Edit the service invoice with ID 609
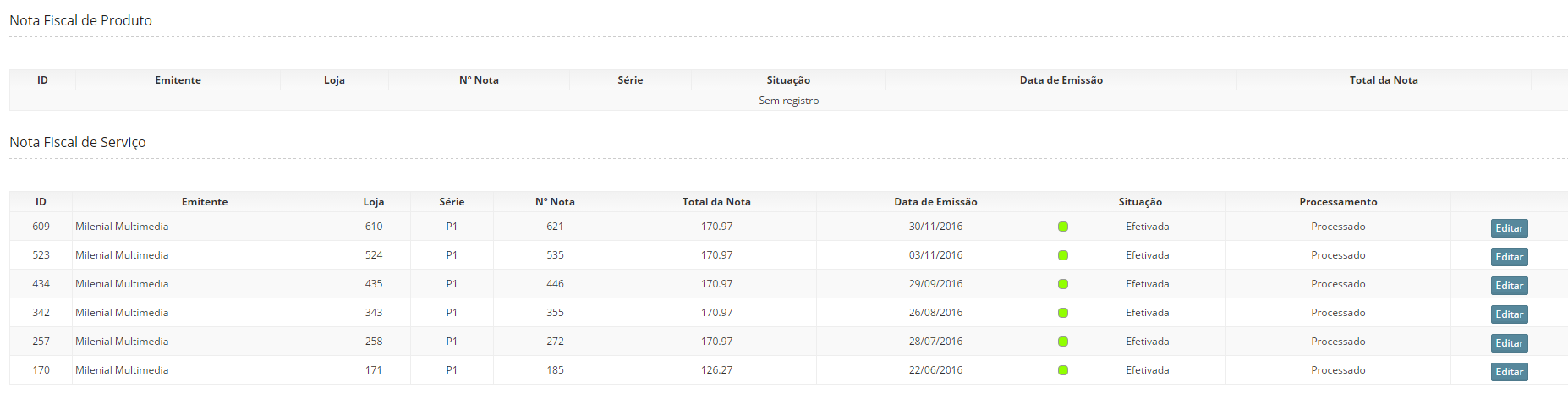 coord(1509,228)
